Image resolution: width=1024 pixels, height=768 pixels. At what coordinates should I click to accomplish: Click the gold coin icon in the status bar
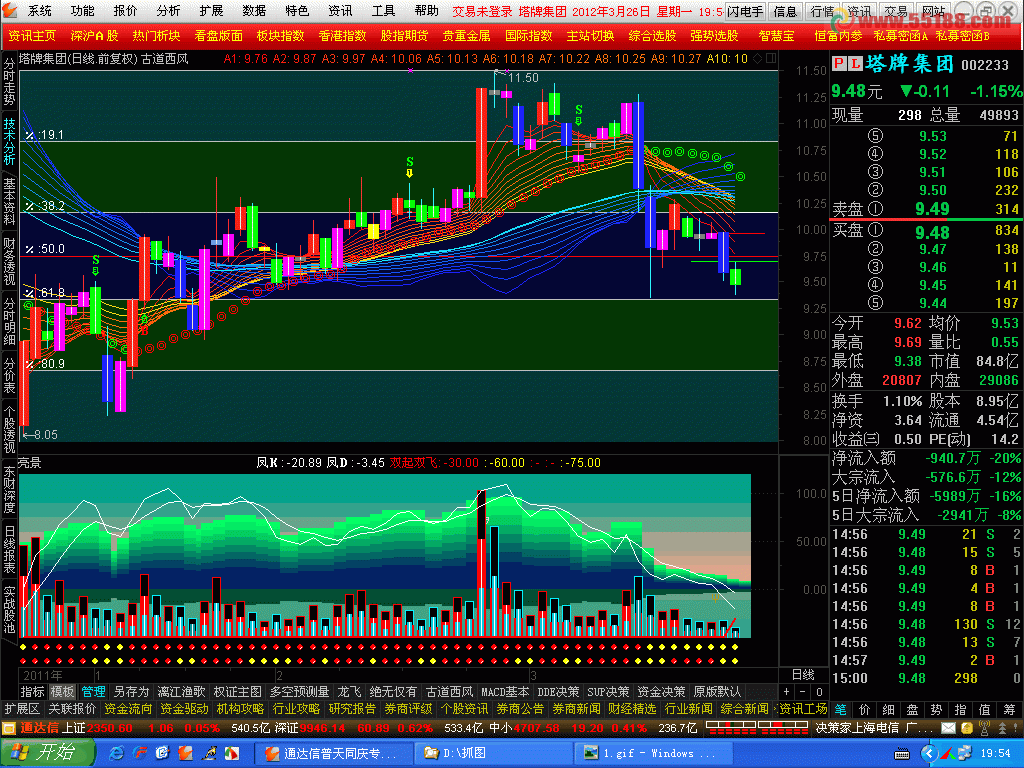tap(967, 728)
